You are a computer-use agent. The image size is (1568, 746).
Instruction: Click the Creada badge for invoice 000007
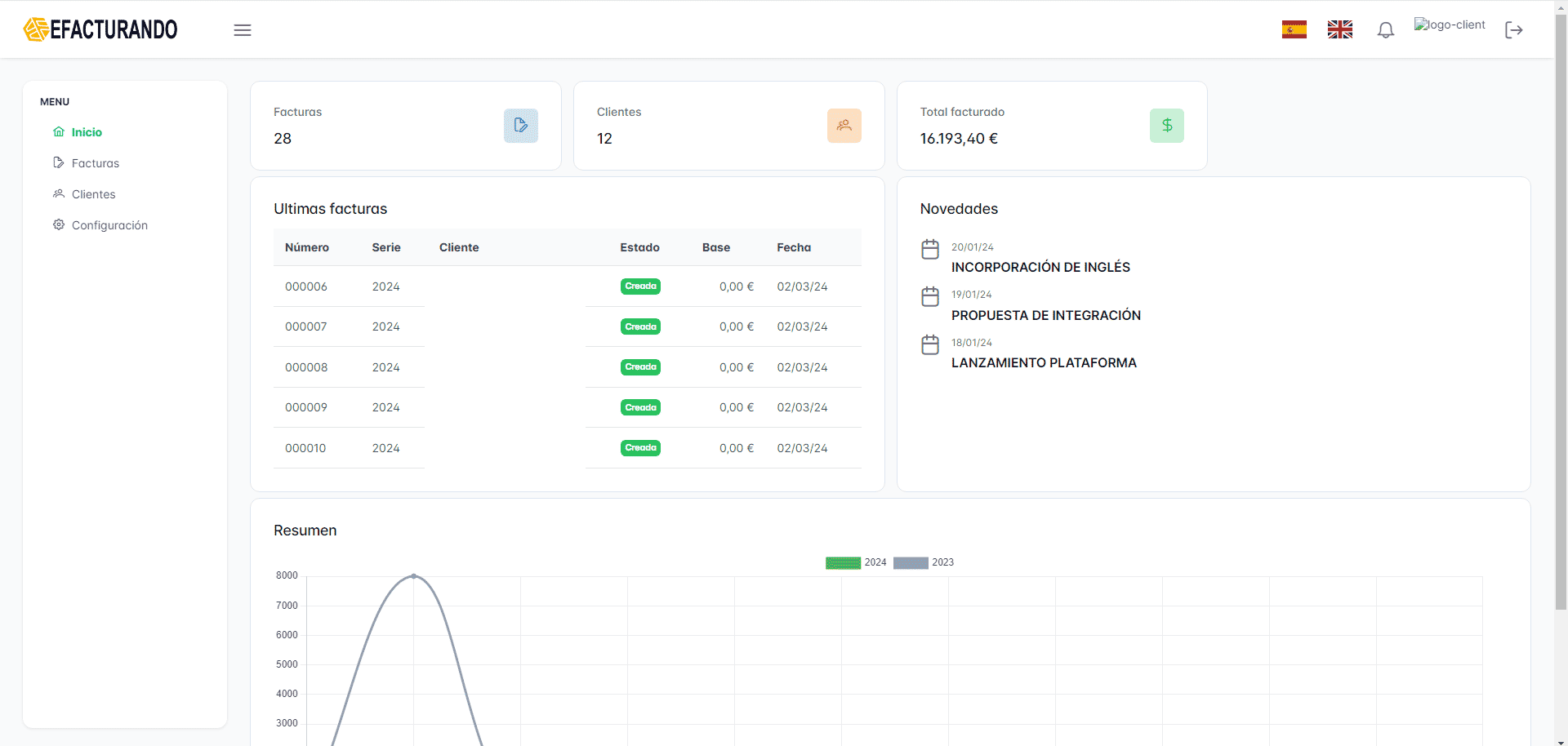pyautogui.click(x=641, y=326)
